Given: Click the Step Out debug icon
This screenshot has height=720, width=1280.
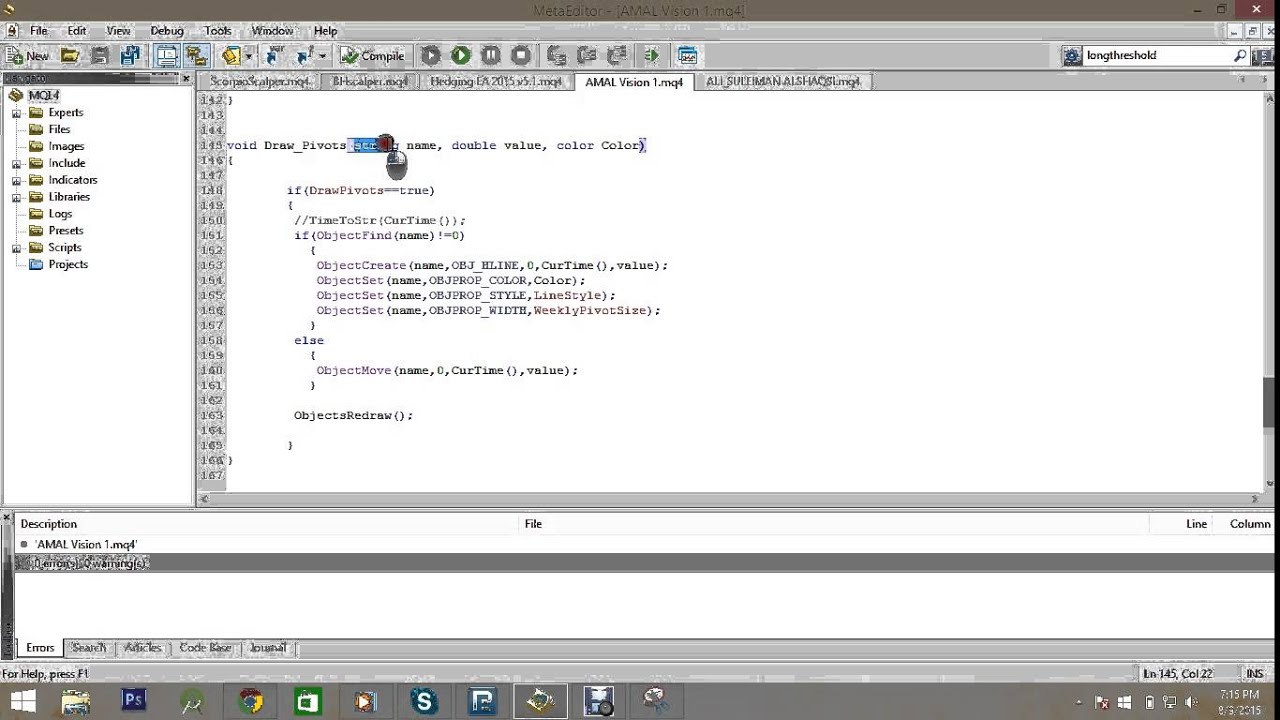Looking at the screenshot, I should click(617, 56).
